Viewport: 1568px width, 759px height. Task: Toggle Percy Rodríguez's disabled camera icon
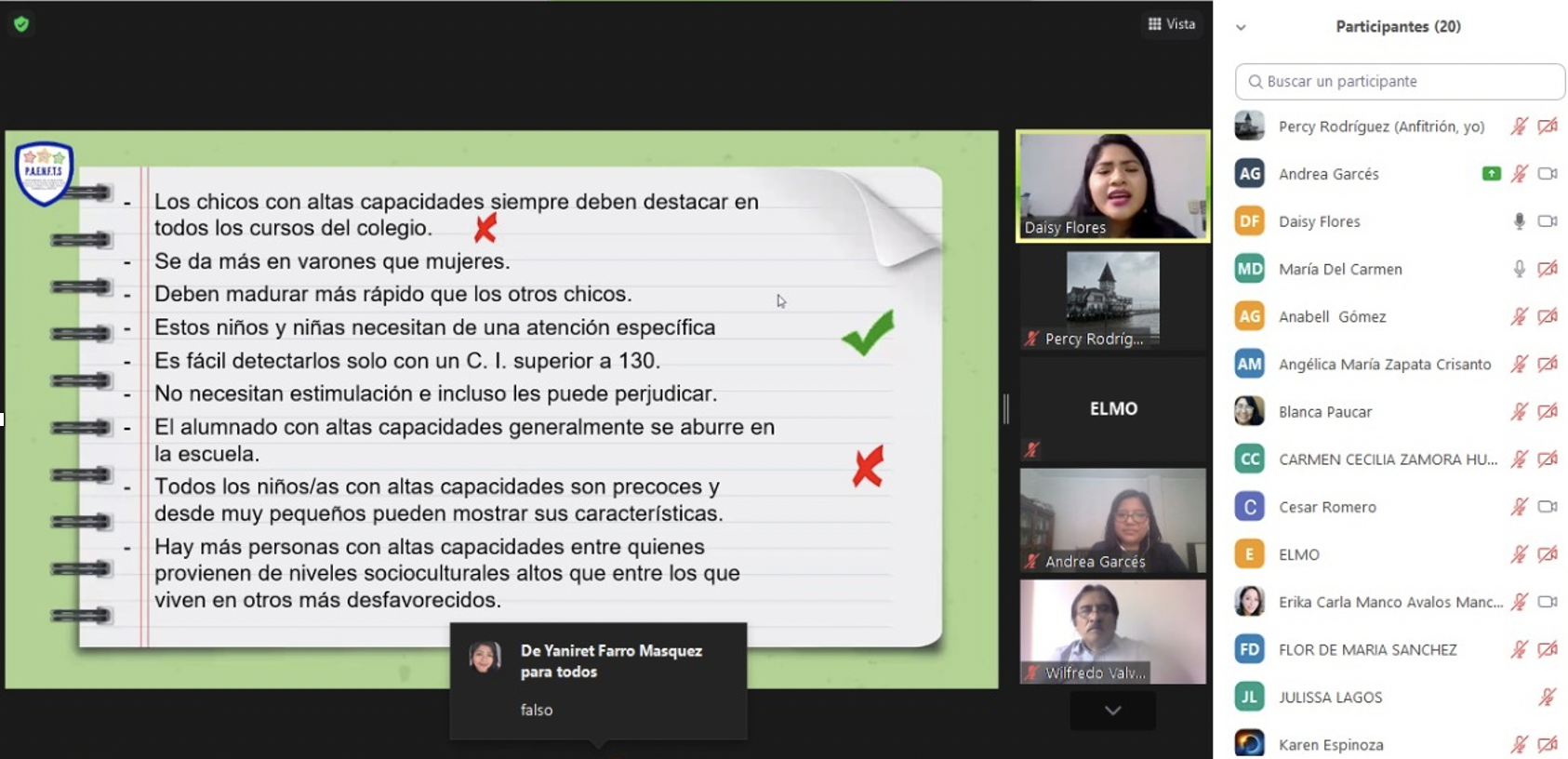point(1548,126)
